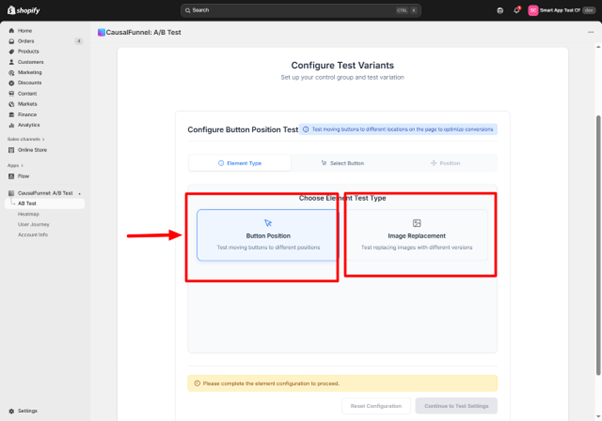The image size is (602, 421).
Task: Open the notifications bell
Action: [517, 10]
